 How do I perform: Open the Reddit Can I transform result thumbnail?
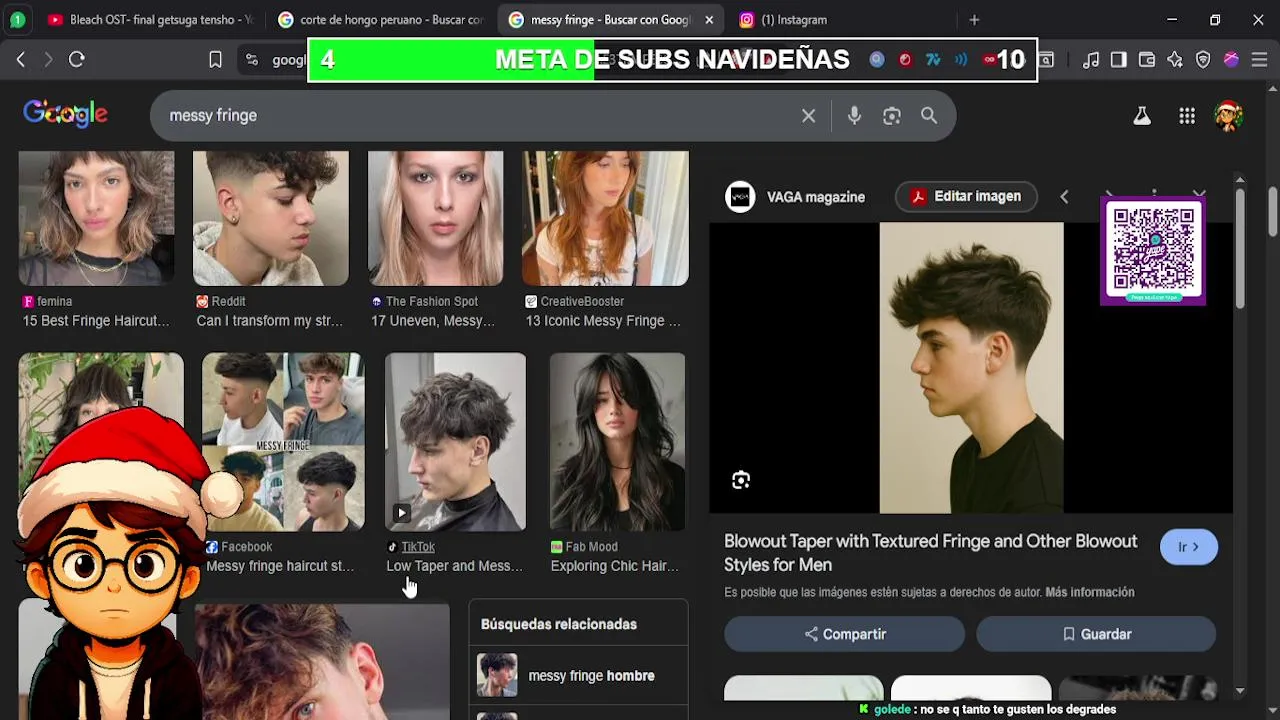point(271,218)
